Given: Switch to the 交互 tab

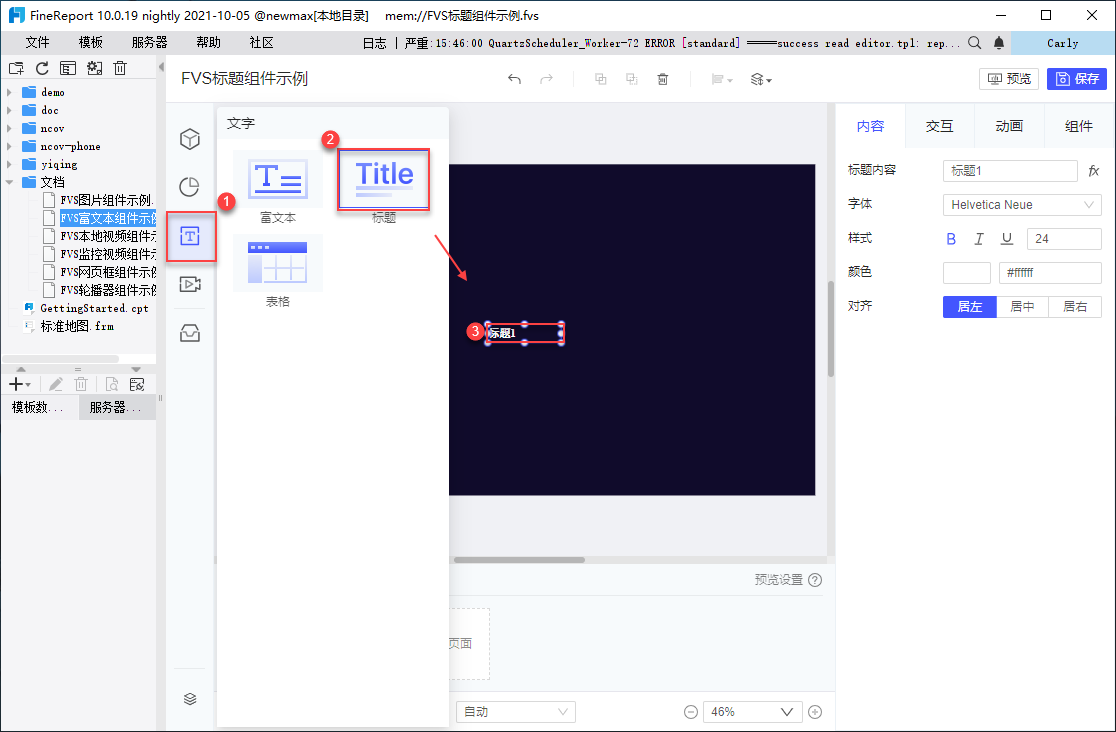Looking at the screenshot, I should coord(939,126).
